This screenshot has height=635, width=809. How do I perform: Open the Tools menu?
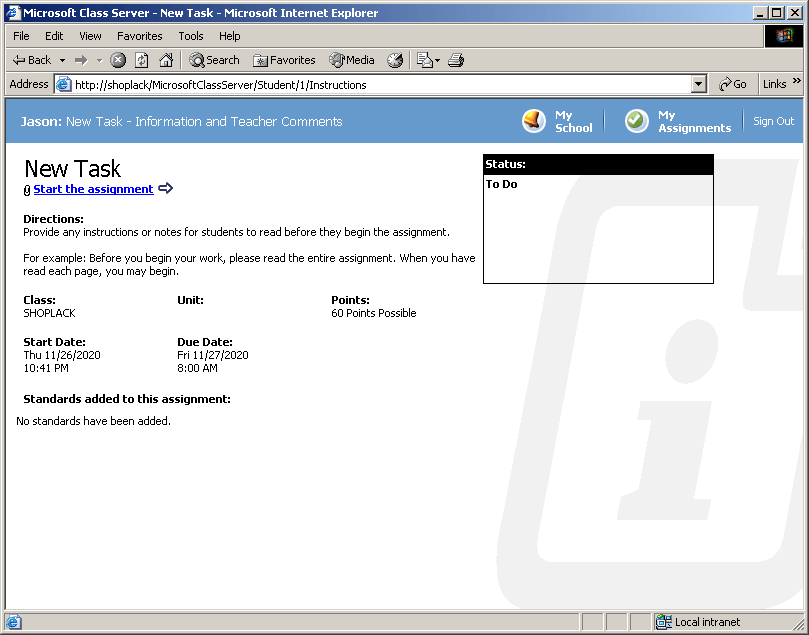[x=190, y=36]
